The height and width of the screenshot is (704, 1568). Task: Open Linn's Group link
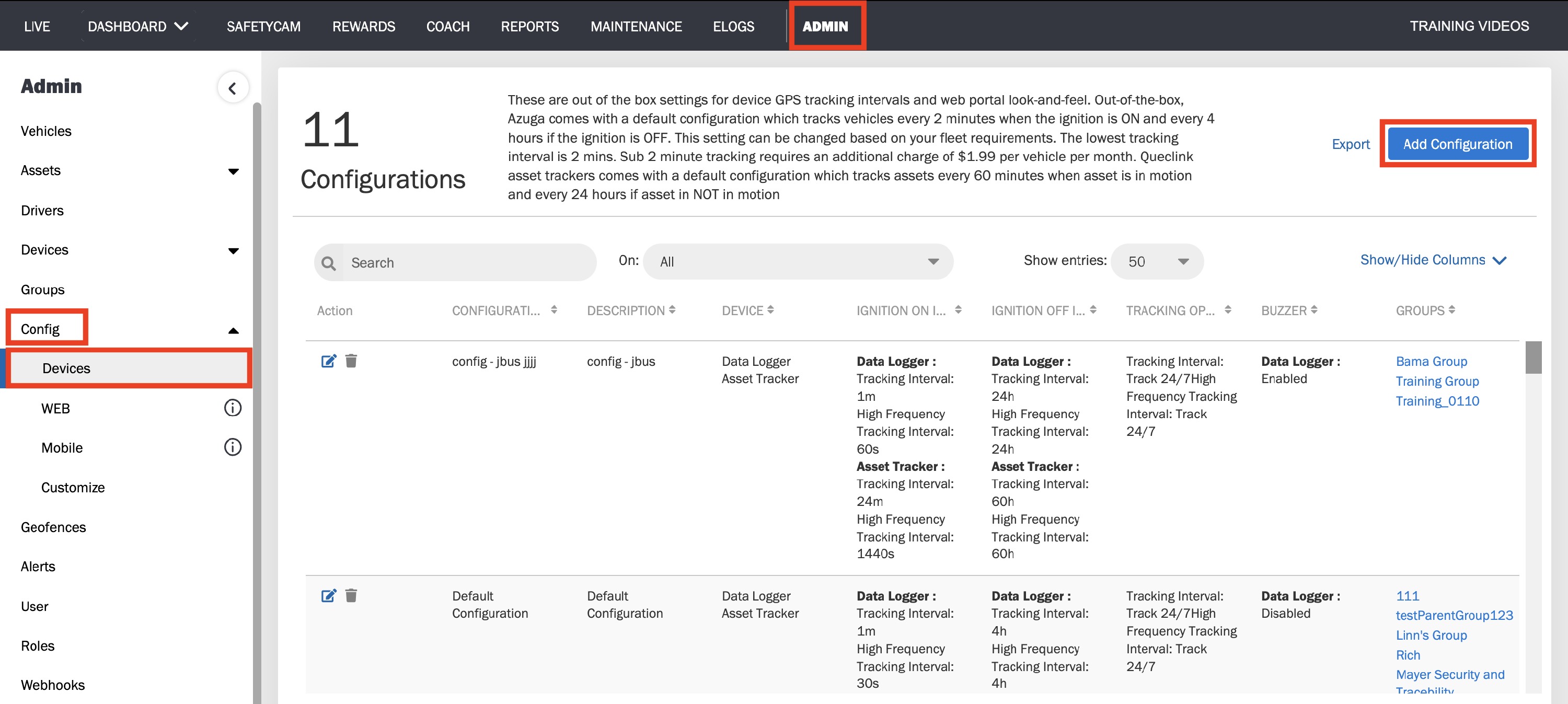click(x=1431, y=635)
